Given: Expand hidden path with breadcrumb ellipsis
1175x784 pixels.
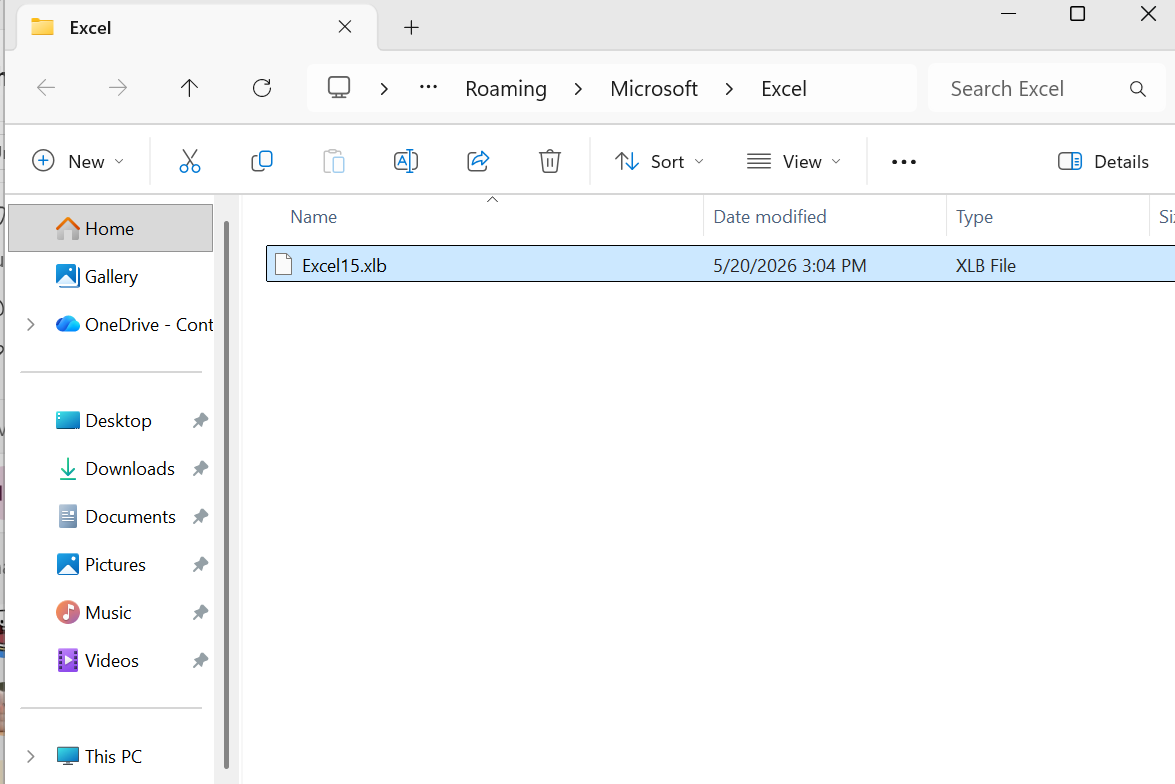Looking at the screenshot, I should (x=429, y=88).
